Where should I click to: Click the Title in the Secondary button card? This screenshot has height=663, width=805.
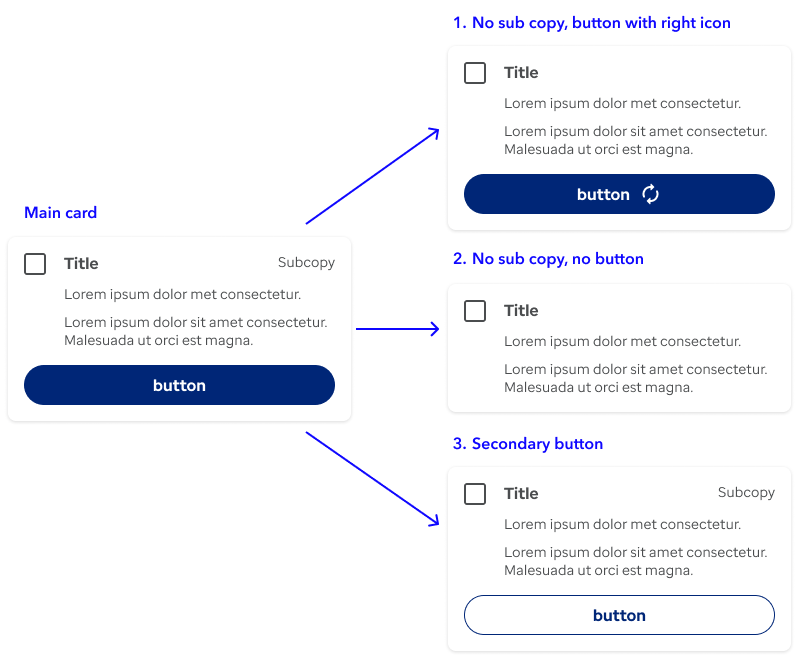tap(521, 494)
